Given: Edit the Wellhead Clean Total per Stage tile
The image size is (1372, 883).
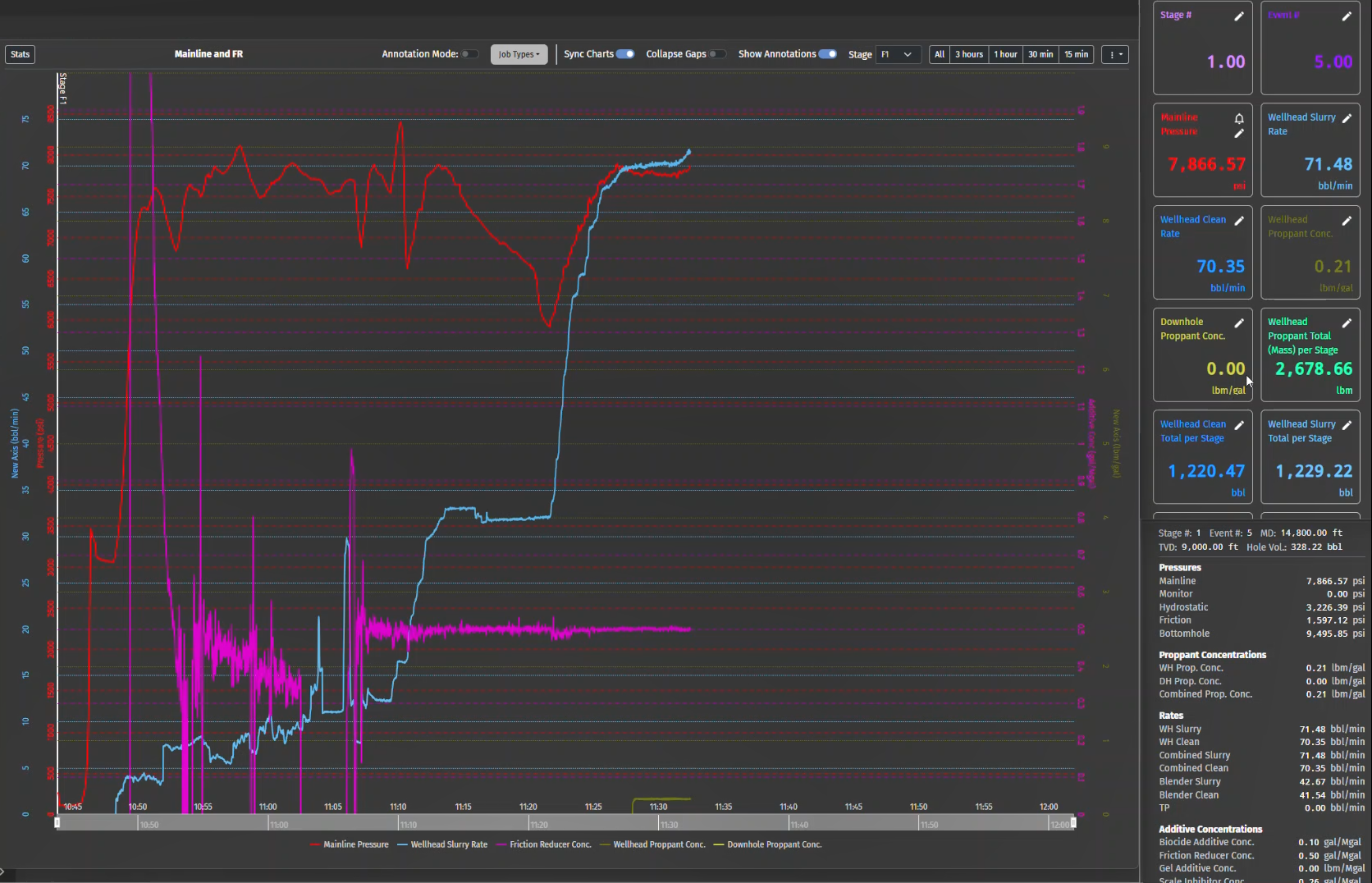Looking at the screenshot, I should 1239,425.
